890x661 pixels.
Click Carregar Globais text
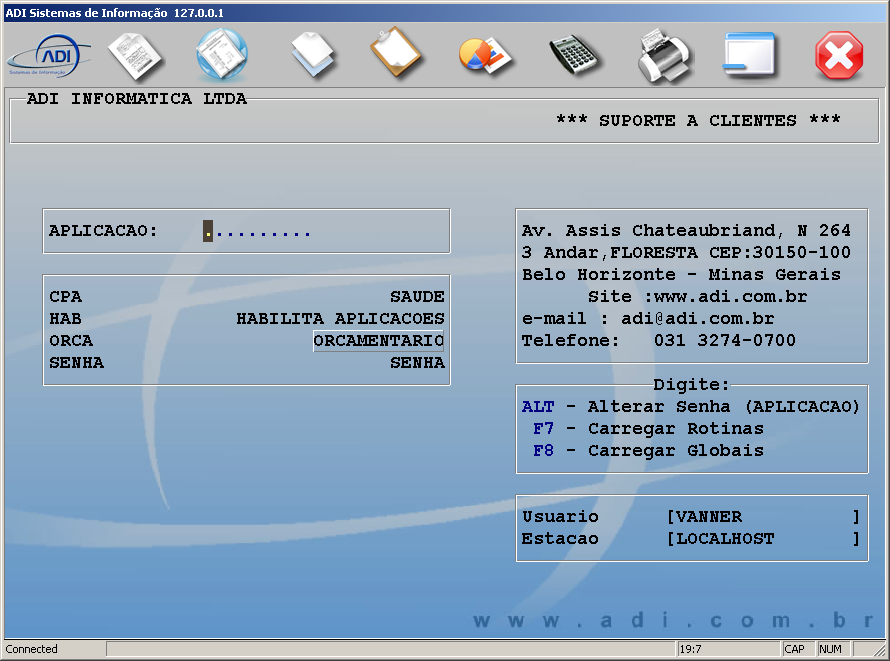[675, 451]
